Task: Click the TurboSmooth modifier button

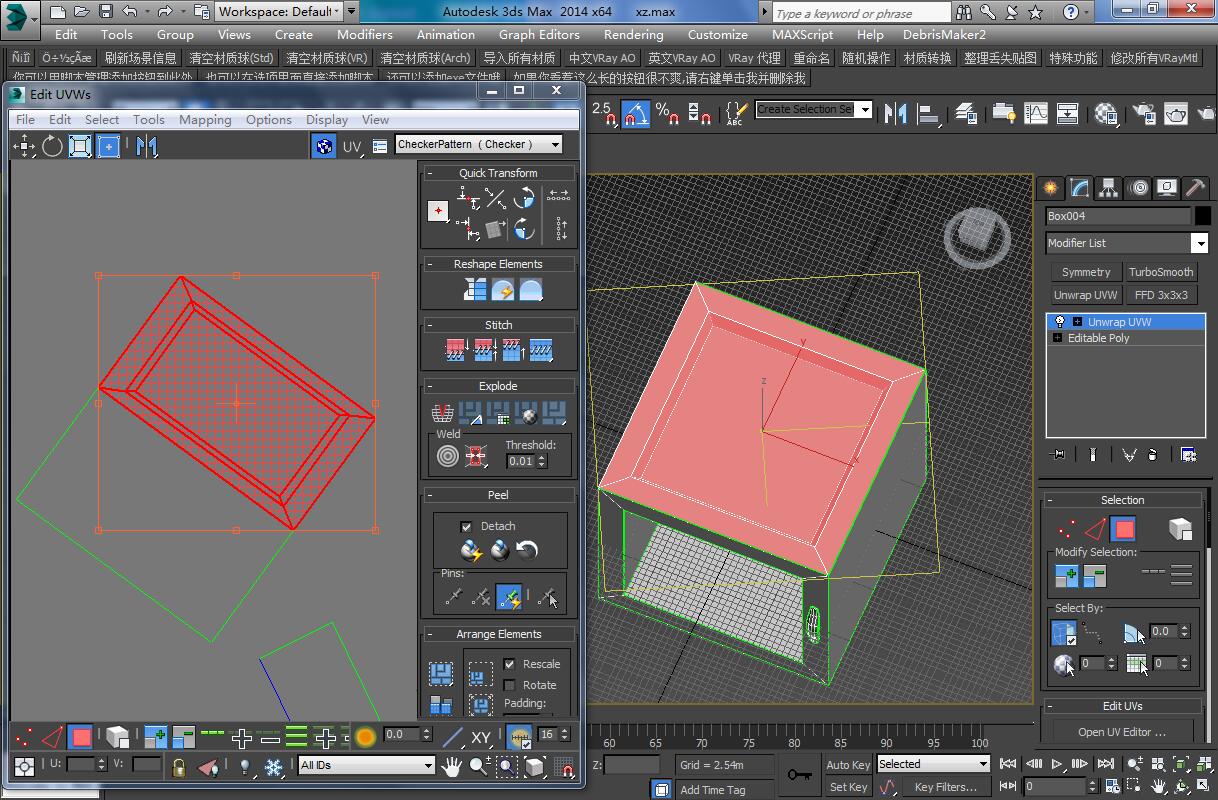Action: pyautogui.click(x=1161, y=272)
